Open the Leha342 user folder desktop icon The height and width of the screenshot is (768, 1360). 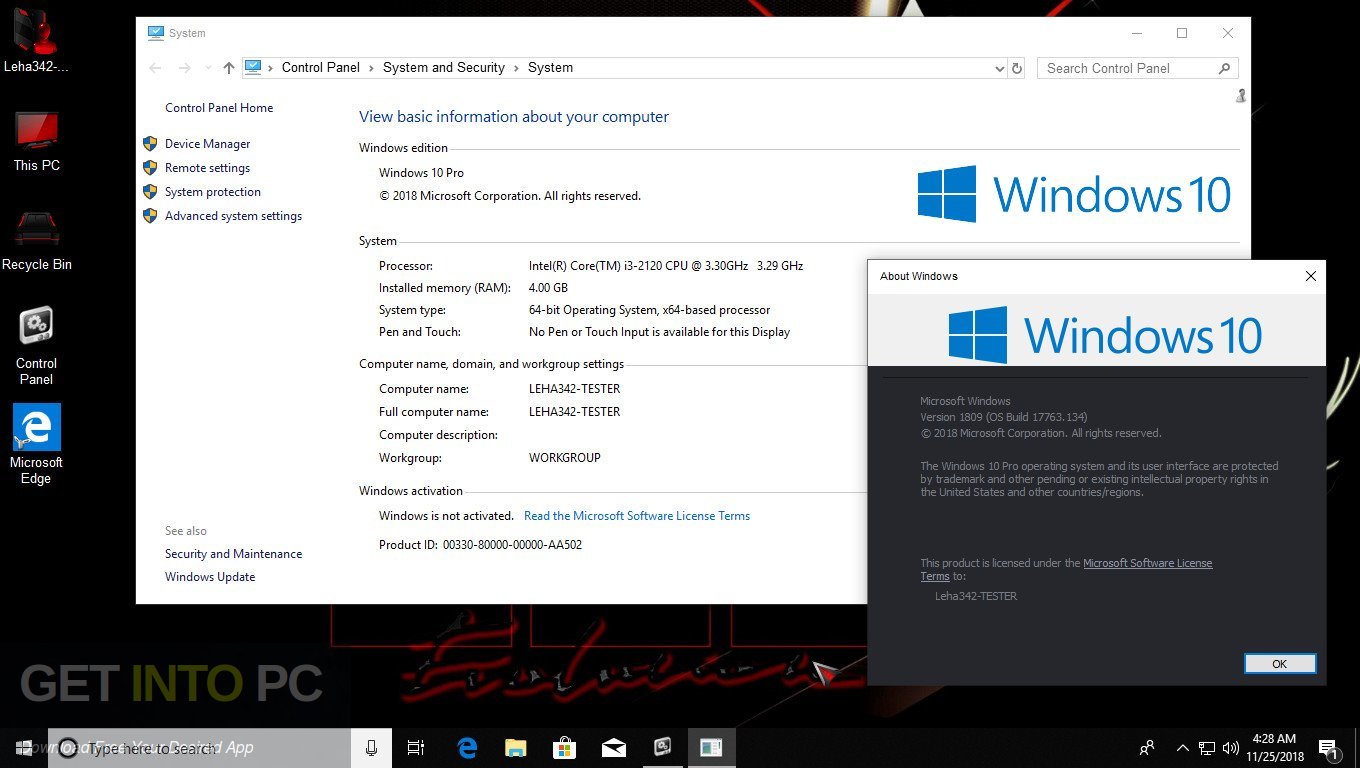(36, 40)
